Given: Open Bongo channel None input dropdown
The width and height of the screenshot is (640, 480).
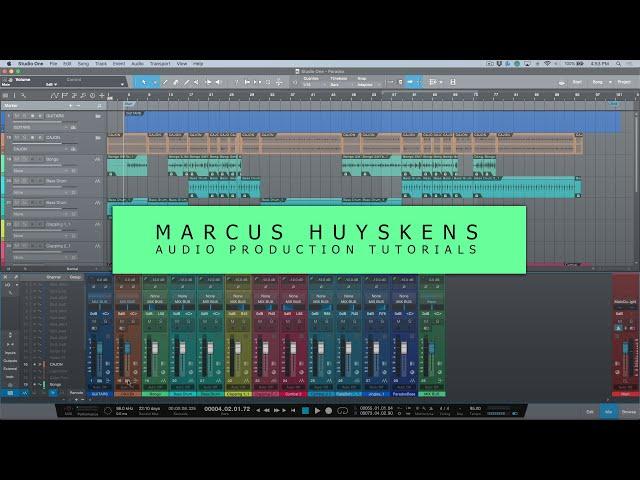Looking at the screenshot, I should click(x=155, y=296).
